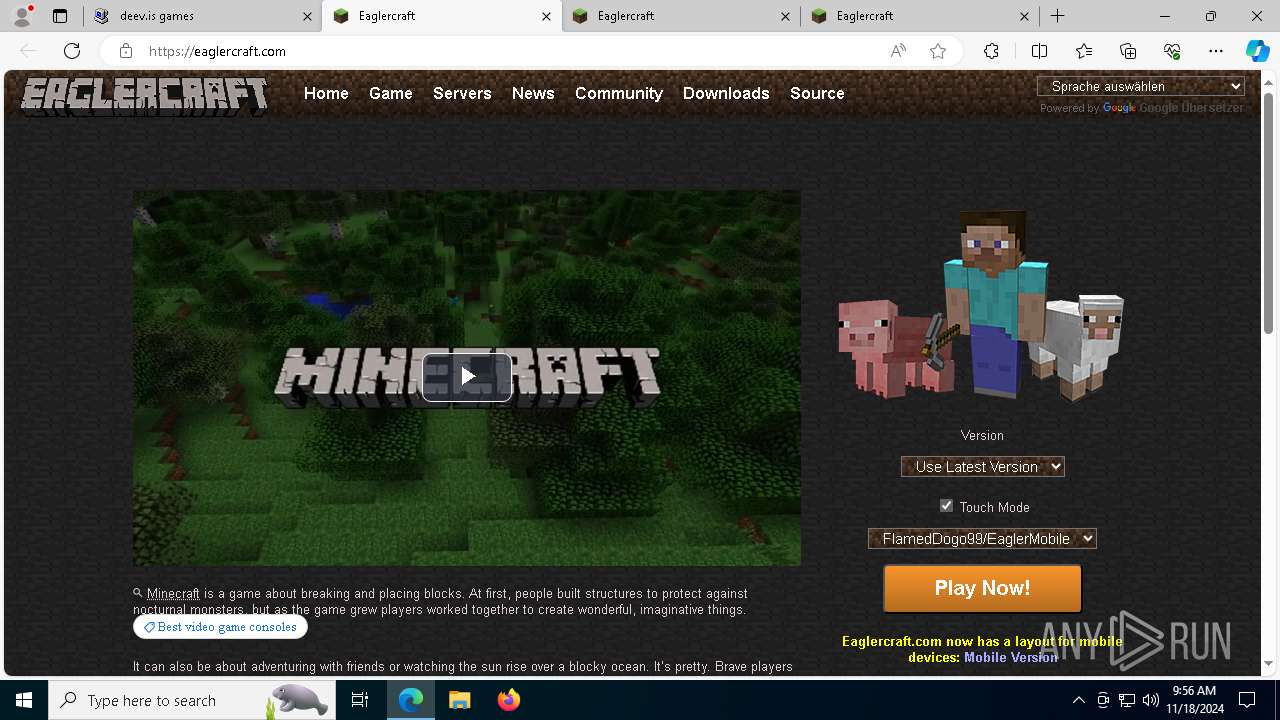The image size is (1280, 720).
Task: Click the Type here to search box
Action: 192,700
